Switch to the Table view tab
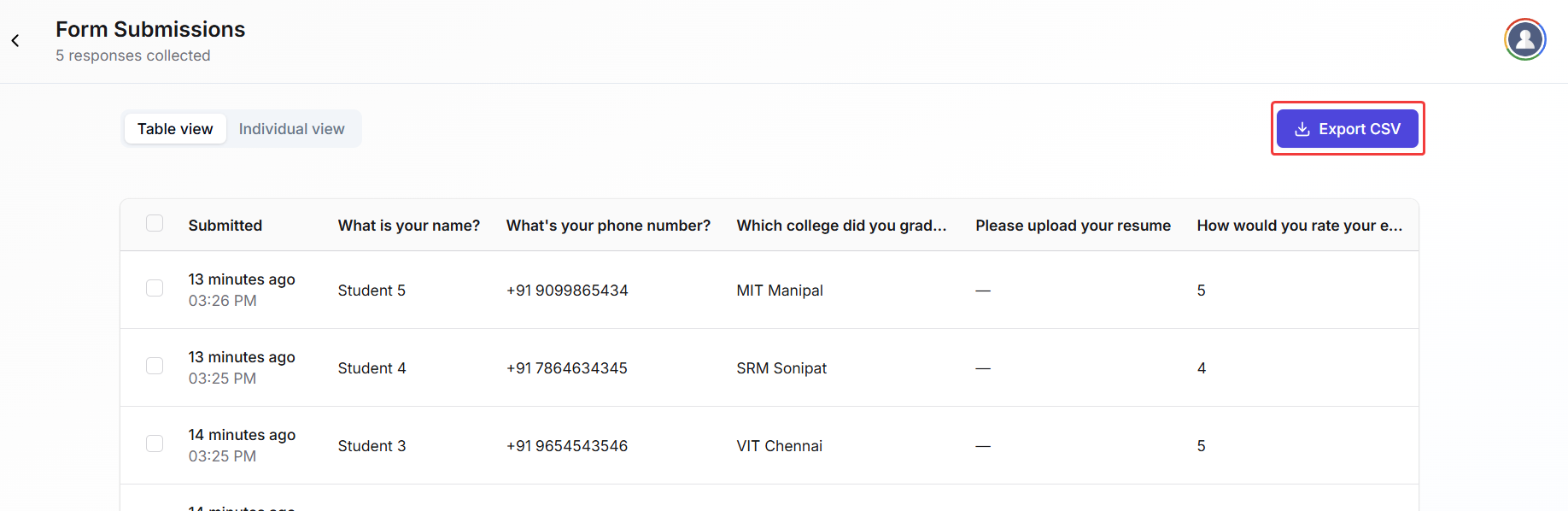This screenshot has height=511, width=1568. [175, 129]
